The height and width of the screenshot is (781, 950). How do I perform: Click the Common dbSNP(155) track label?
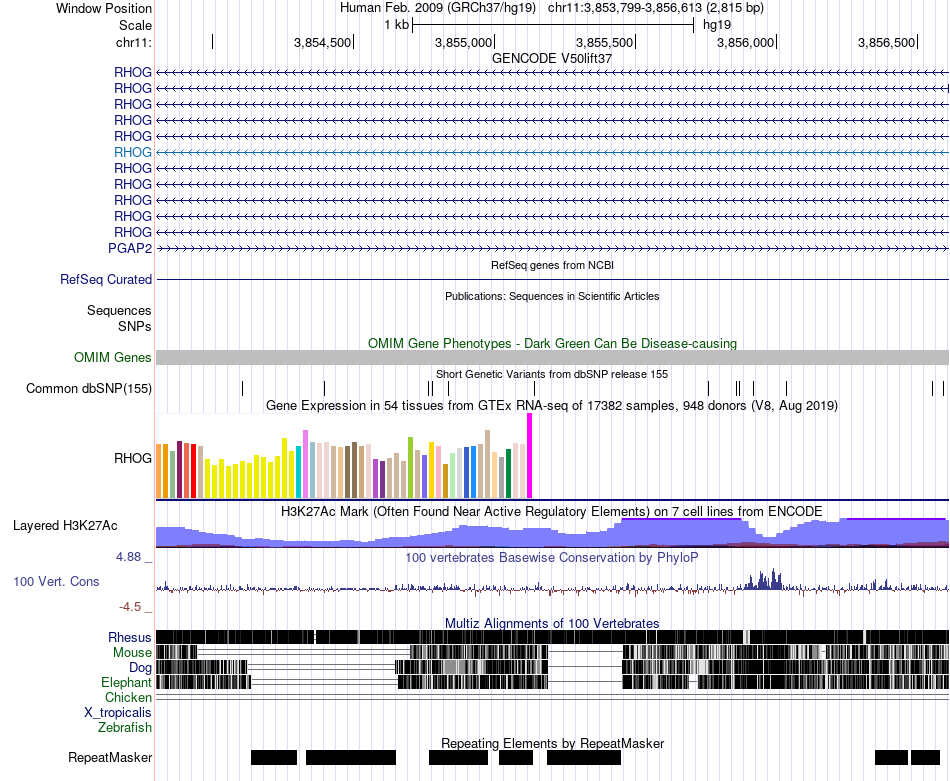88,388
